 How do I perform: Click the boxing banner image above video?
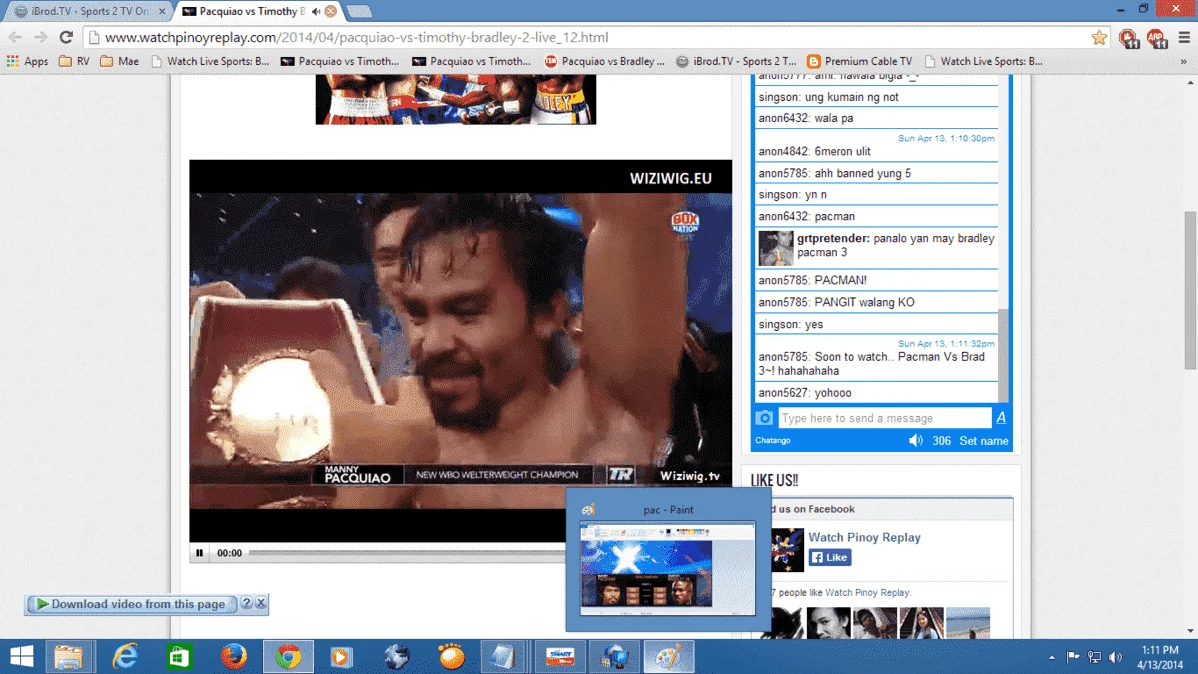pyautogui.click(x=455, y=99)
